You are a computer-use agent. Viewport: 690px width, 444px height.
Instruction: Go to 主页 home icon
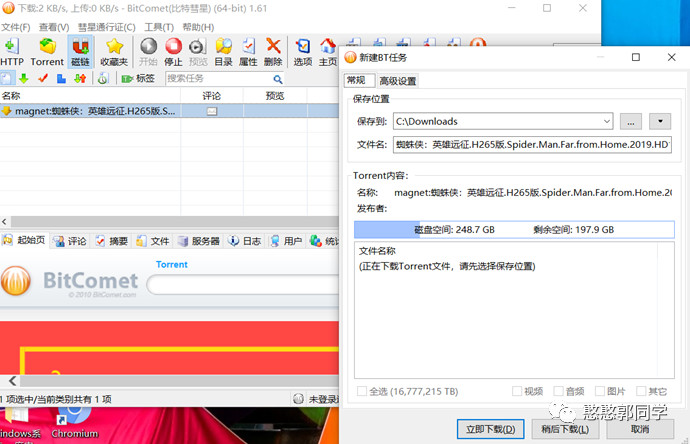pyautogui.click(x=328, y=52)
